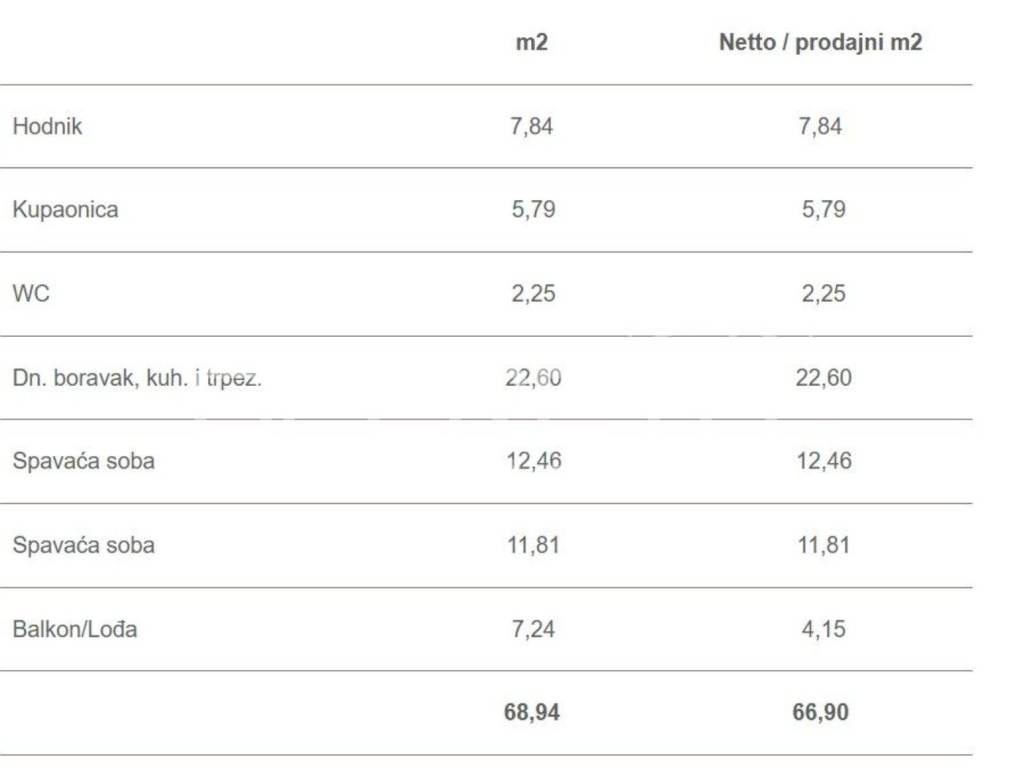Select 7,84 in the Netto column

[820, 126]
